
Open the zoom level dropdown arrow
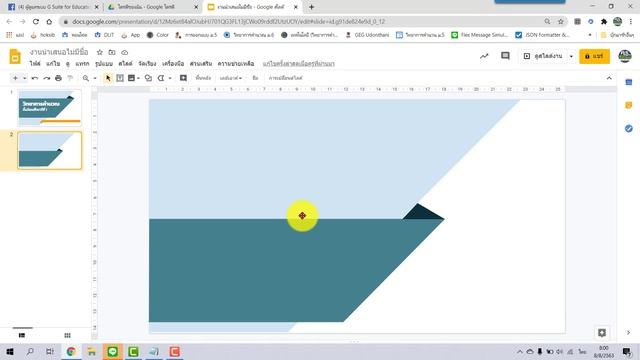click(x=95, y=78)
